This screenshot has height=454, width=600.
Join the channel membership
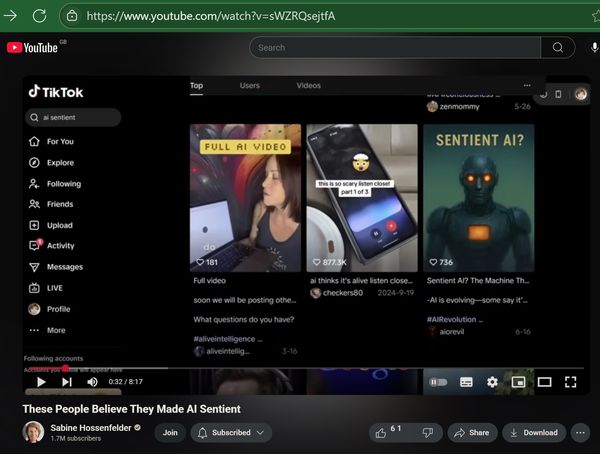[x=170, y=433]
